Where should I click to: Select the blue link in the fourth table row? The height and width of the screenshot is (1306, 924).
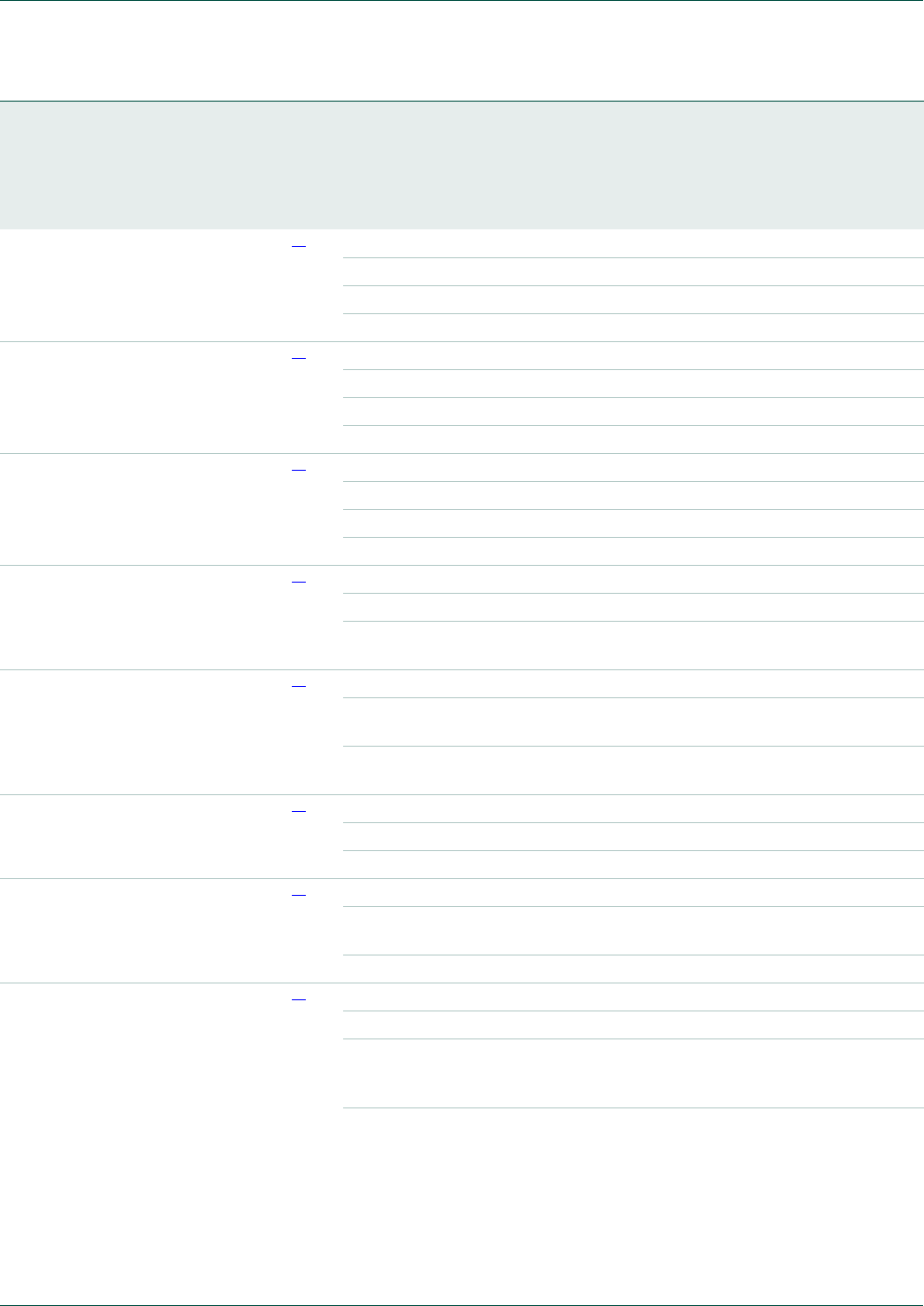[298, 582]
